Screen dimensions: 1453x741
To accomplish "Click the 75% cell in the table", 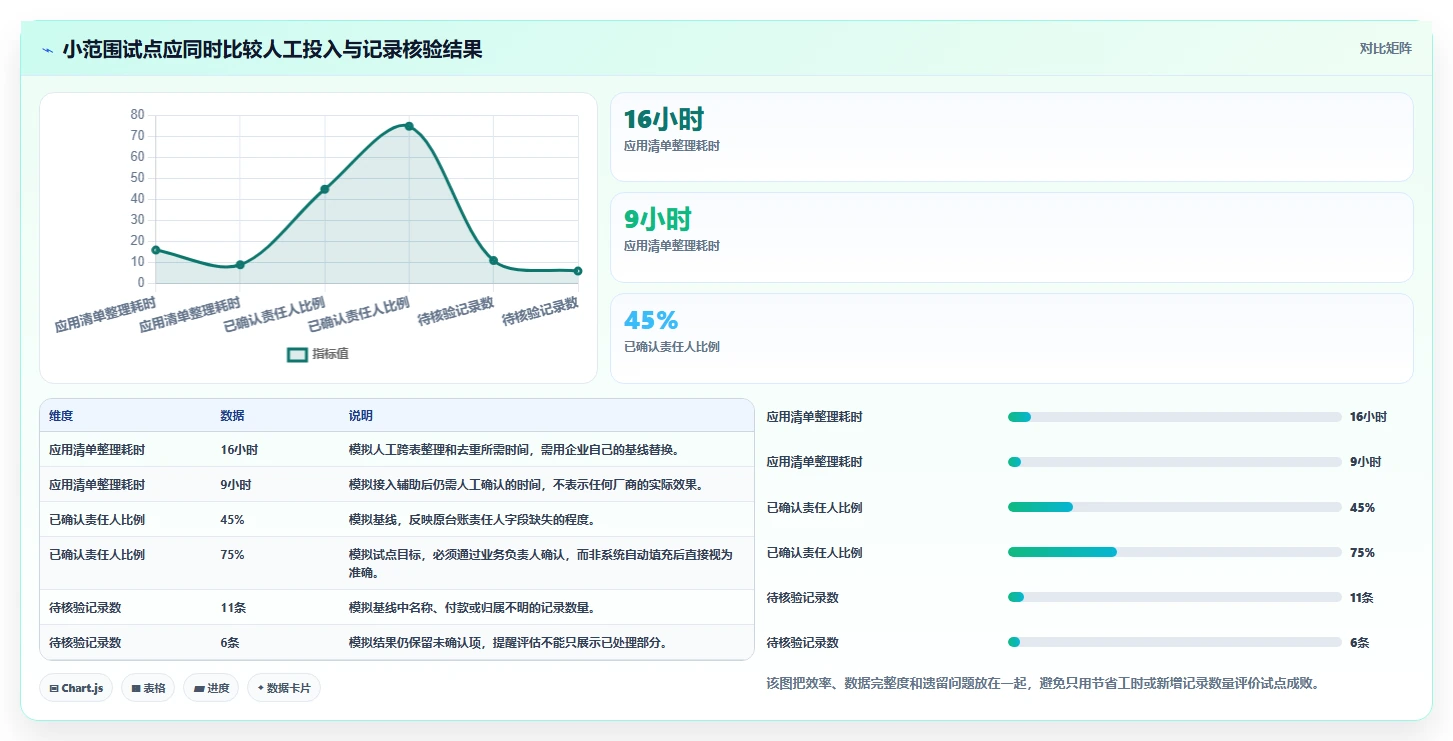I will point(232,555).
